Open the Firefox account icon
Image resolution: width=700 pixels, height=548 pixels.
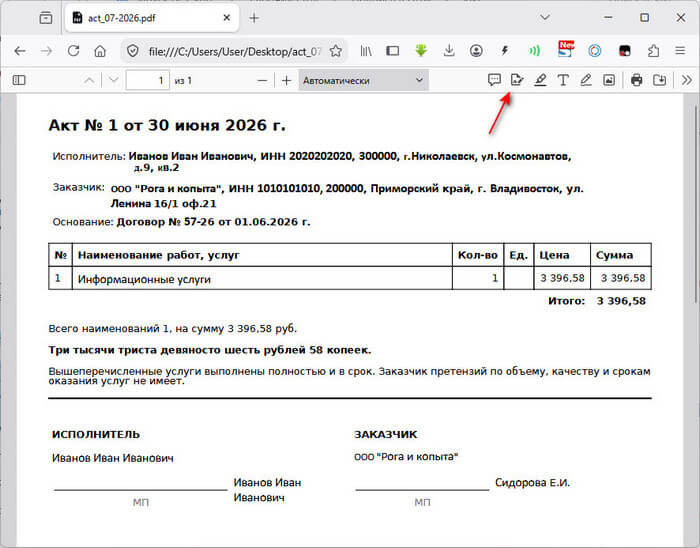(x=476, y=51)
